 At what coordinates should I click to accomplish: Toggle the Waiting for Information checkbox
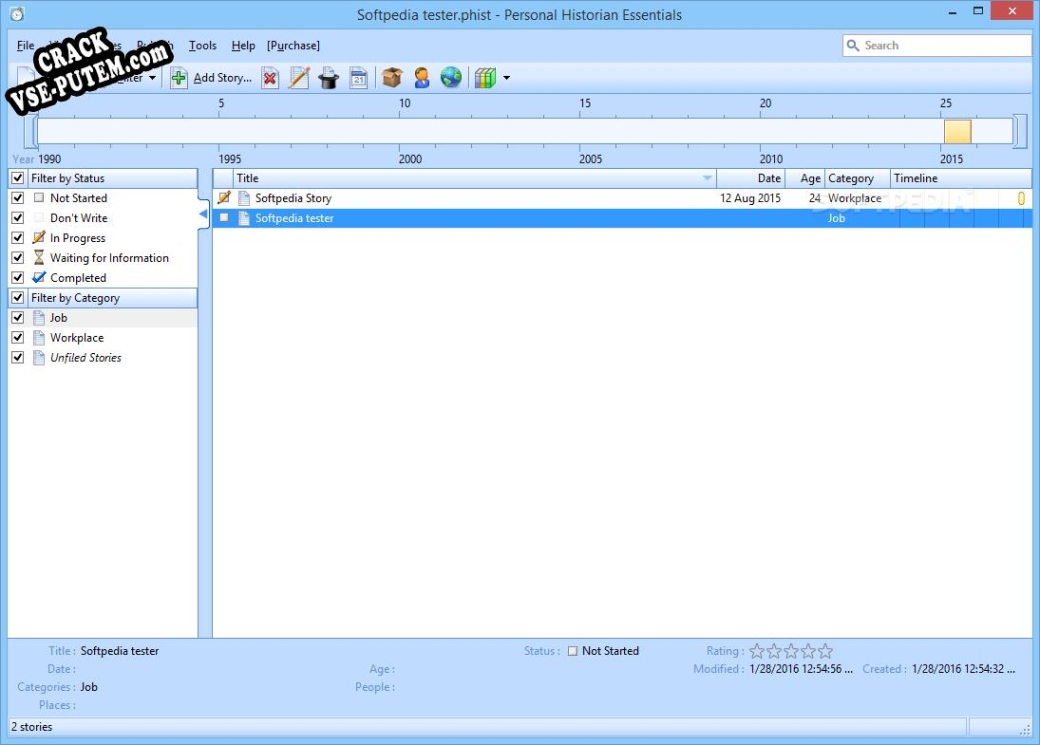tap(18, 257)
